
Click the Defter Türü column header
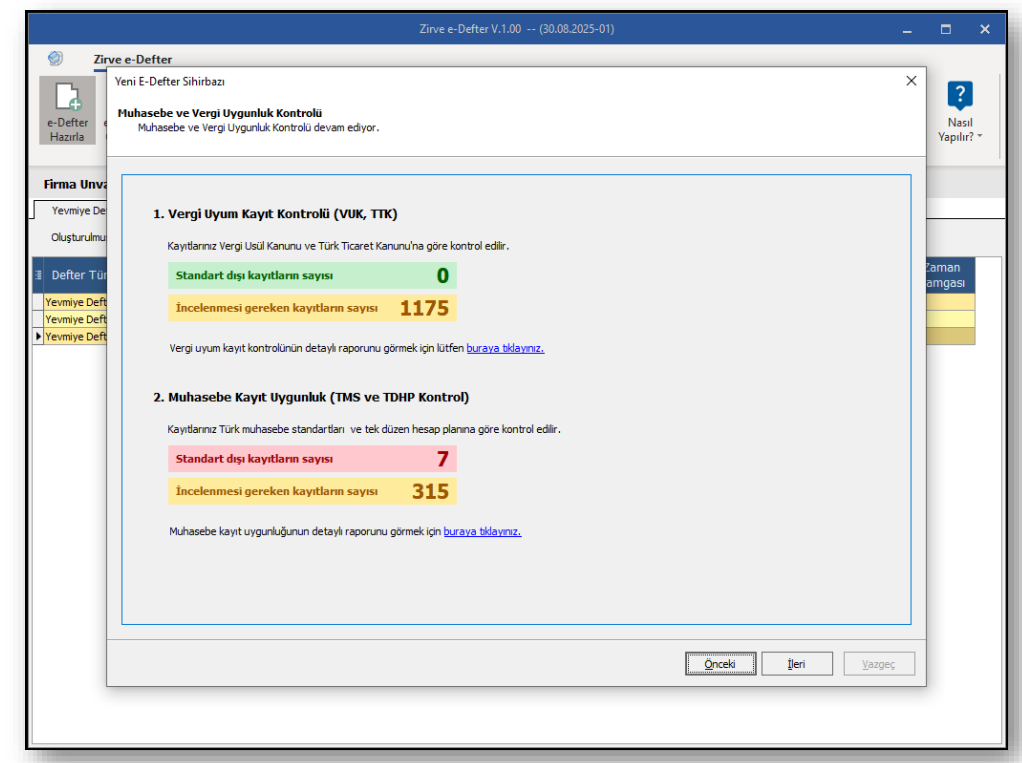[75, 275]
